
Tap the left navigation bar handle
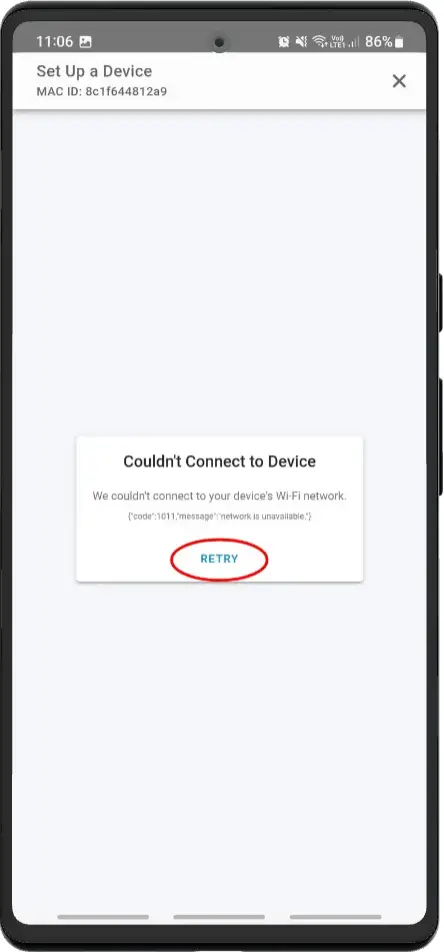pyautogui.click(x=103, y=917)
